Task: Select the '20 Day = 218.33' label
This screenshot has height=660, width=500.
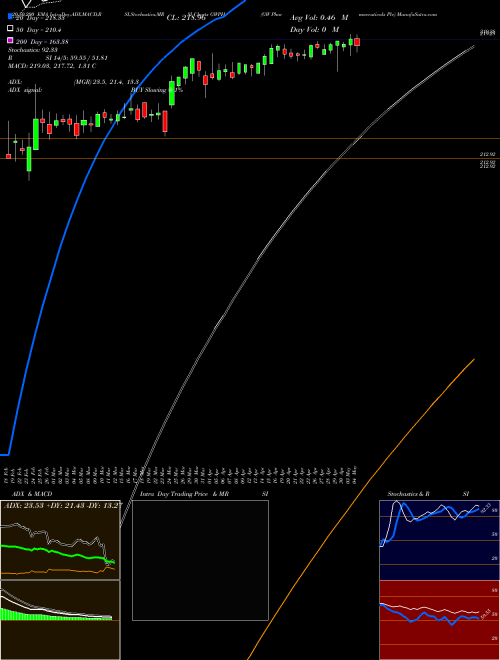Action: click(x=40, y=18)
